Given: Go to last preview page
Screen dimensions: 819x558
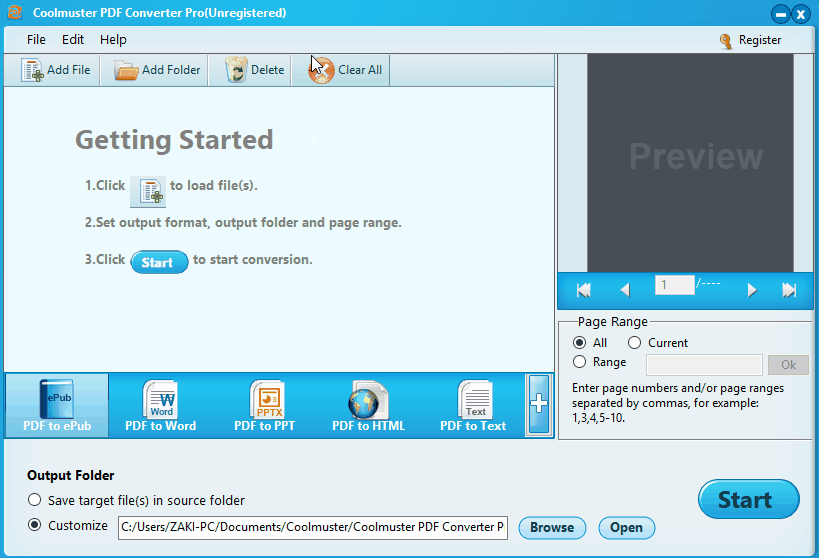Looking at the screenshot, I should tap(789, 290).
